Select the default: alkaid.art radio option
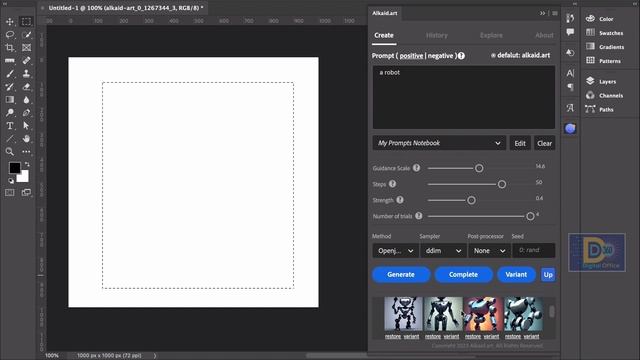 tap(493, 56)
